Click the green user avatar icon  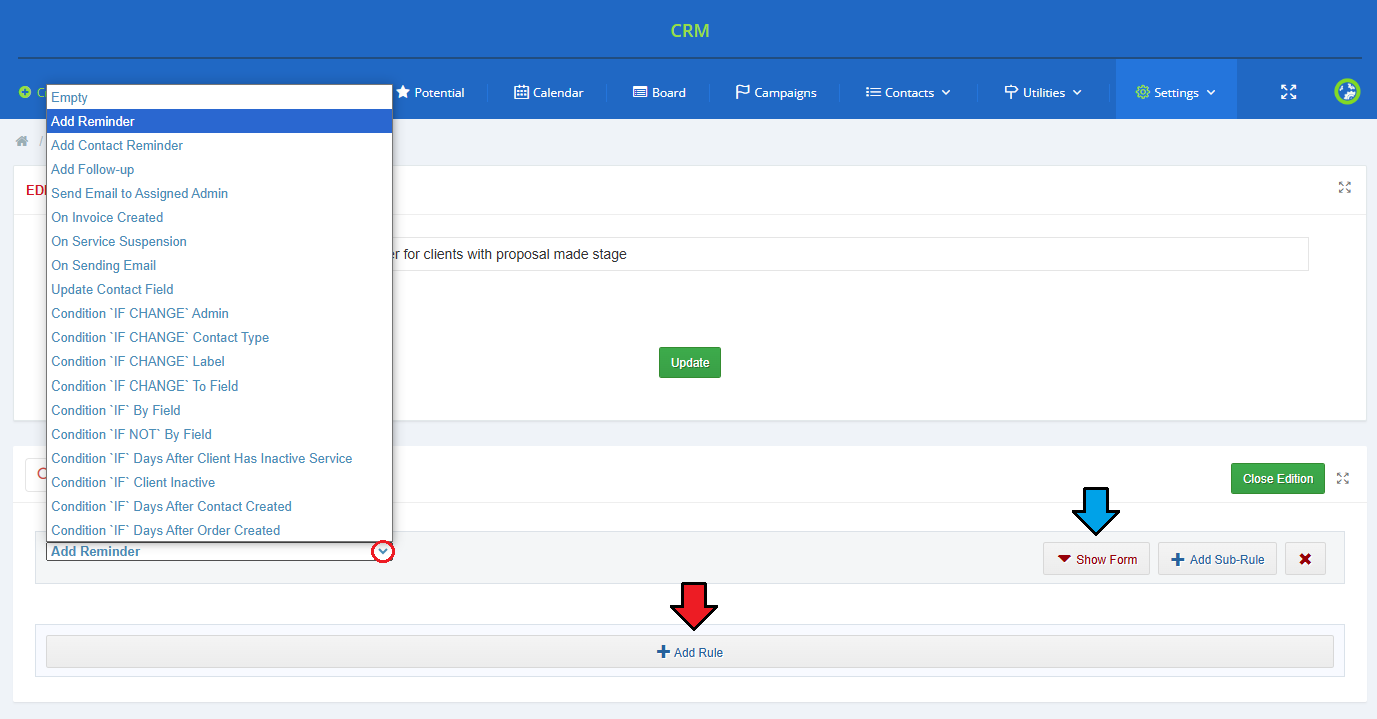[x=1347, y=92]
